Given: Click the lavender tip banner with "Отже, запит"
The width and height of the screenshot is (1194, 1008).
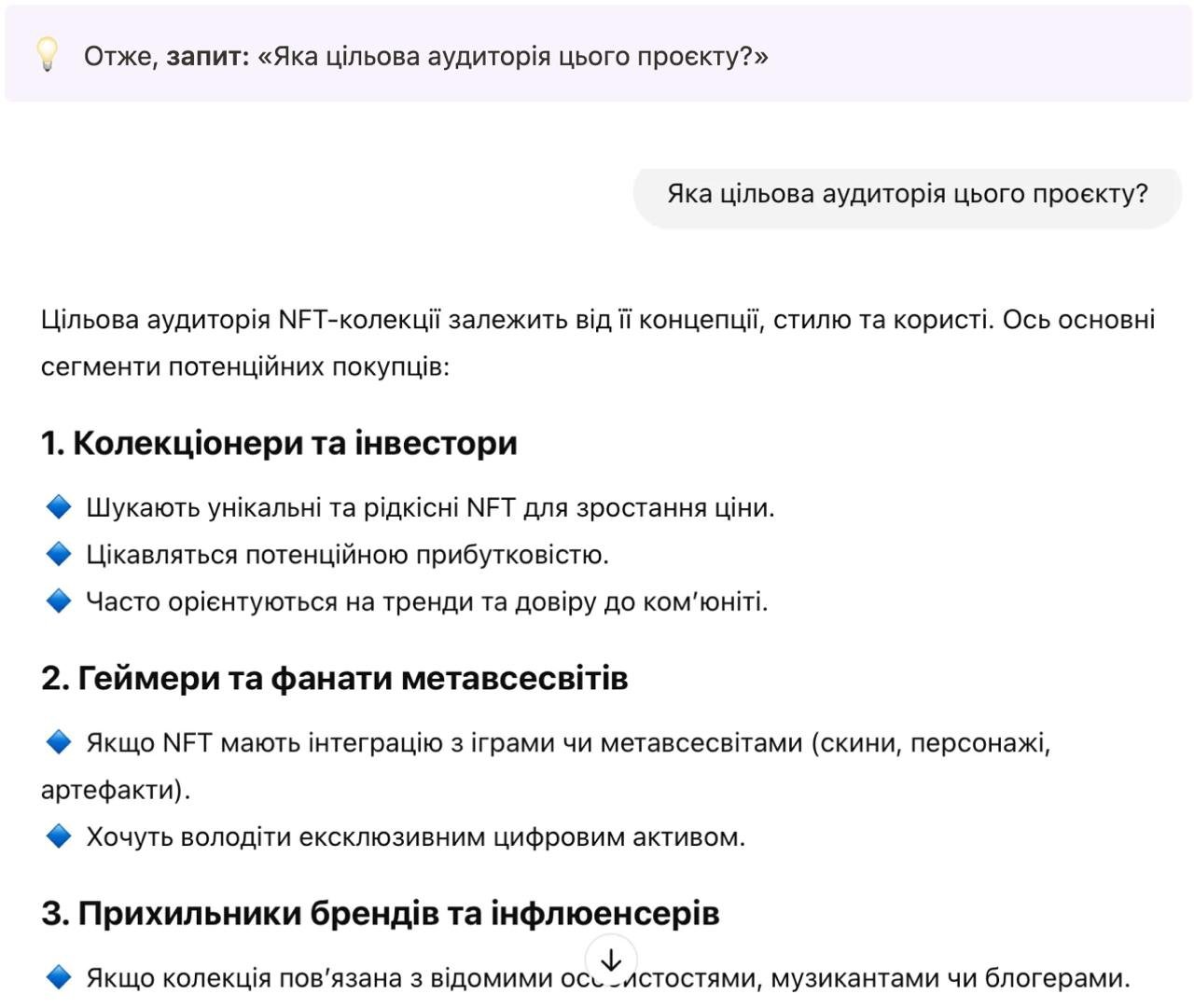Looking at the screenshot, I should pos(933,55).
